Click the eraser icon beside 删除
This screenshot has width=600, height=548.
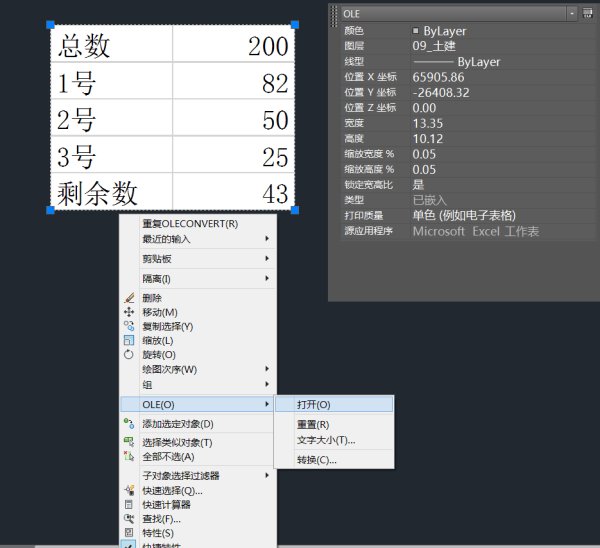point(129,298)
